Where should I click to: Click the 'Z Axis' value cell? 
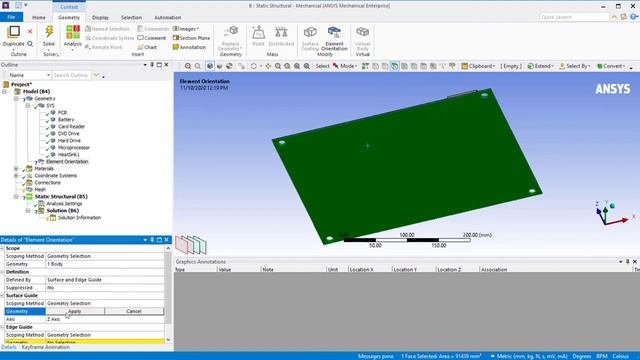pos(104,319)
